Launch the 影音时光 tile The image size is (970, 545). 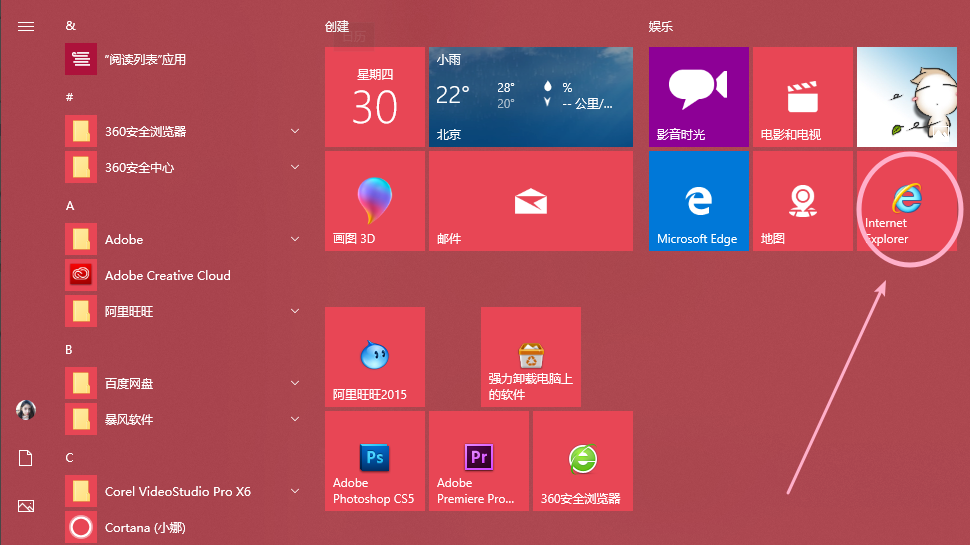pos(699,97)
